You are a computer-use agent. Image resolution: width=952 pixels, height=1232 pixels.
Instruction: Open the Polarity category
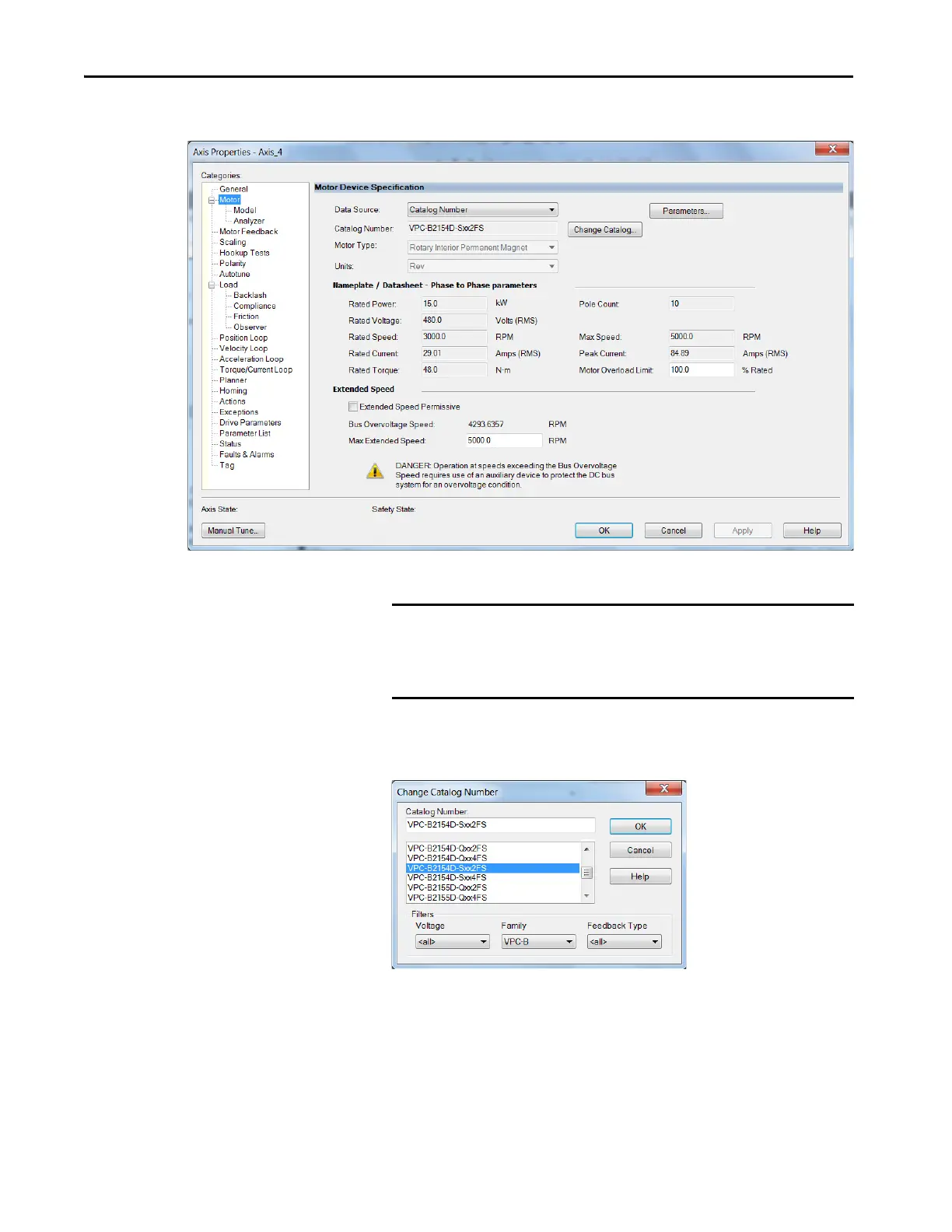(232, 264)
